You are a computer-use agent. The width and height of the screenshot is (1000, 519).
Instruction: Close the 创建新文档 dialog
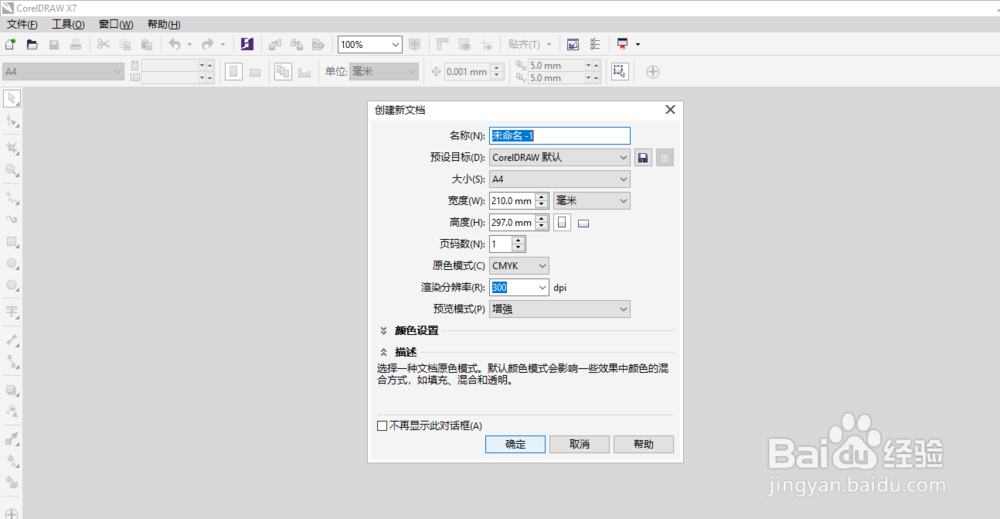point(670,110)
